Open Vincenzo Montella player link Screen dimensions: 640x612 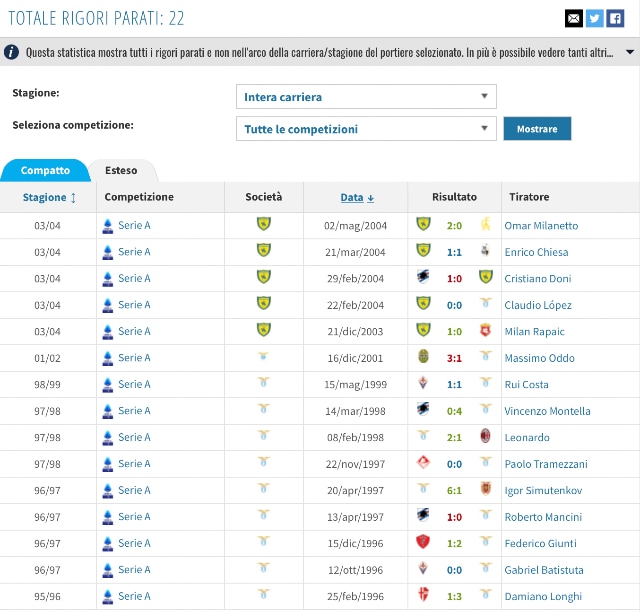pos(547,411)
